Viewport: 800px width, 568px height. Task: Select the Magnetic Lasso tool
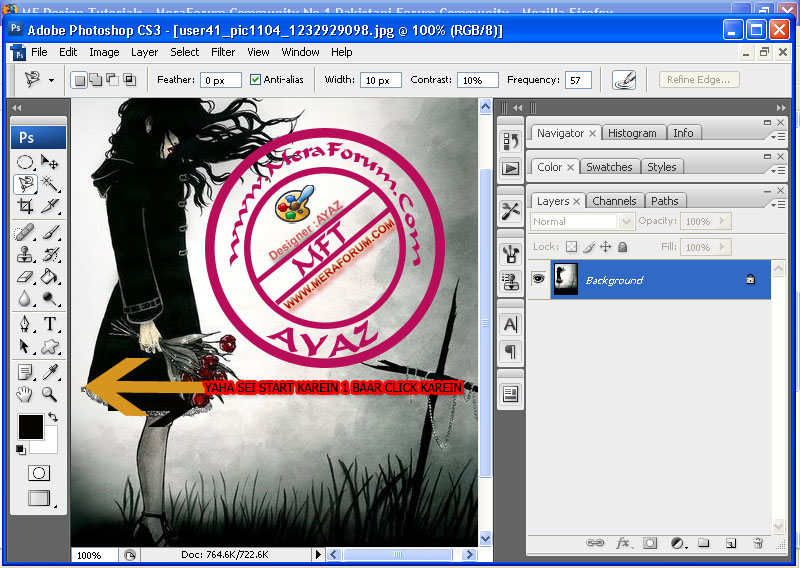[24, 184]
